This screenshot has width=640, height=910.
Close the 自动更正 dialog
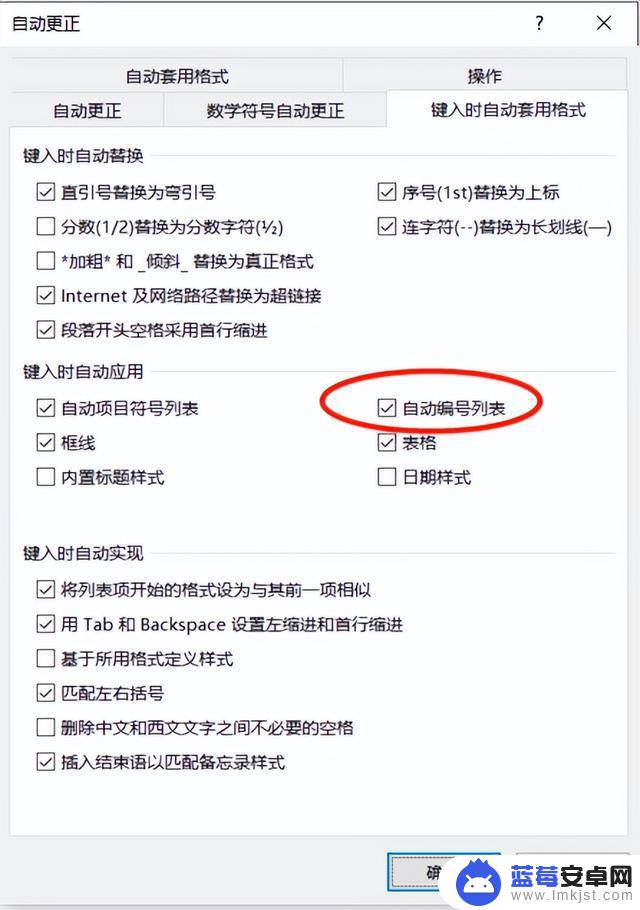coord(604,23)
